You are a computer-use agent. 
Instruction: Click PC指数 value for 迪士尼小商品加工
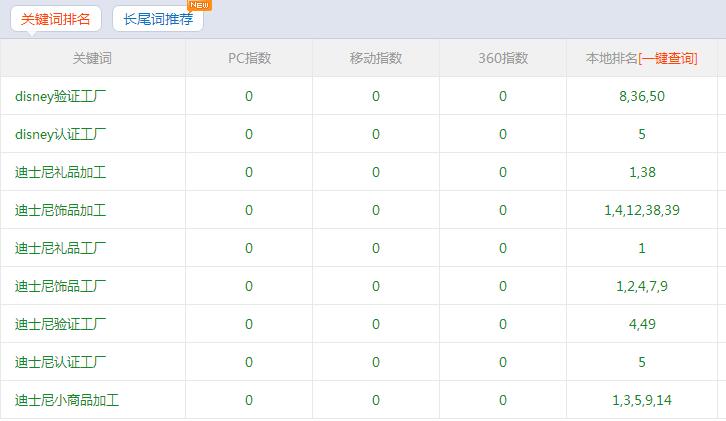pyautogui.click(x=249, y=400)
